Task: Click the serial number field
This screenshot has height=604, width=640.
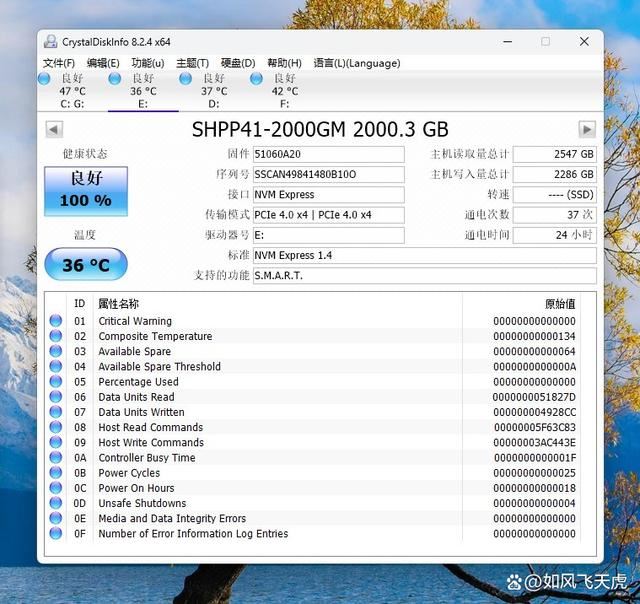Action: click(x=328, y=174)
